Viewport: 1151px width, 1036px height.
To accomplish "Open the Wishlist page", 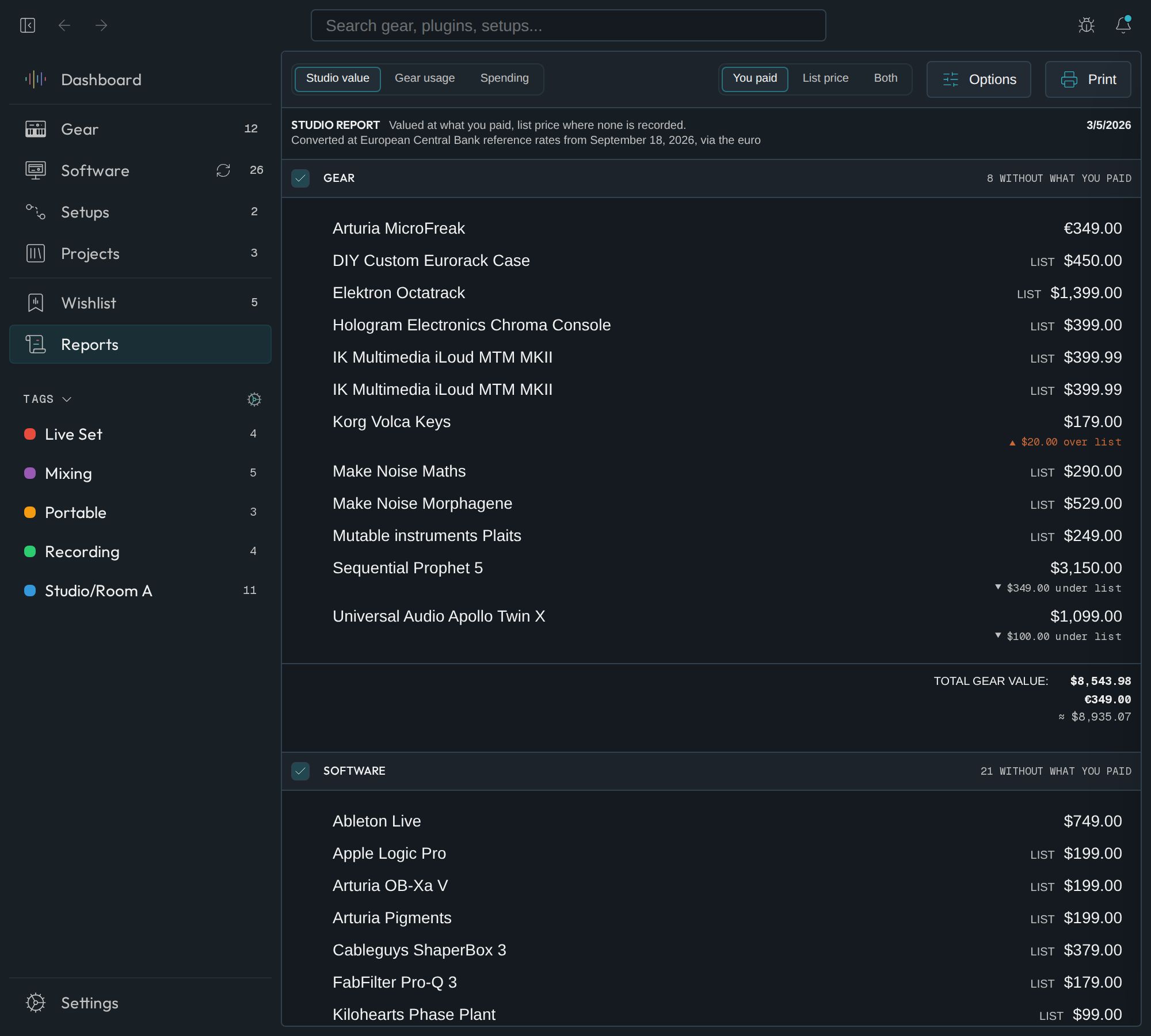I will tap(140, 303).
